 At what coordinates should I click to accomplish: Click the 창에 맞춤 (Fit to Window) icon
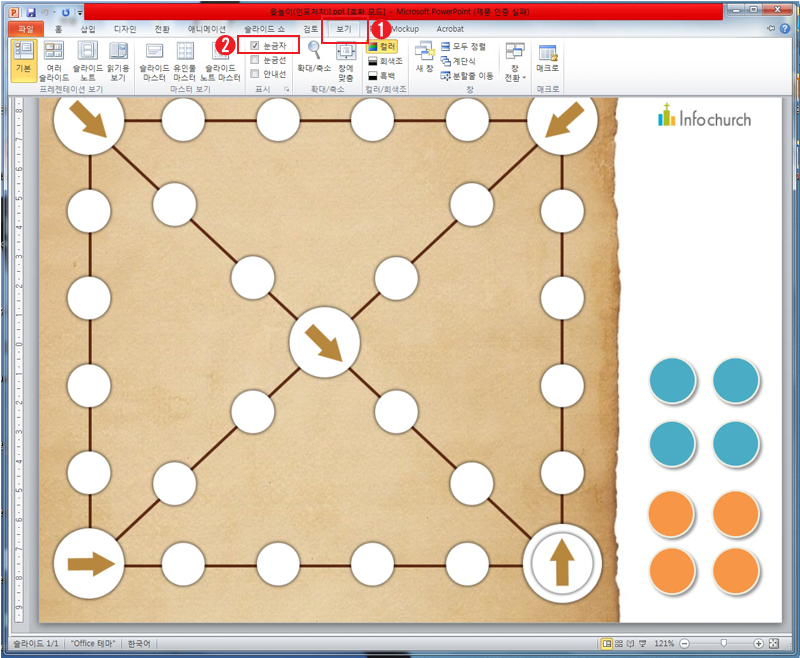(345, 59)
